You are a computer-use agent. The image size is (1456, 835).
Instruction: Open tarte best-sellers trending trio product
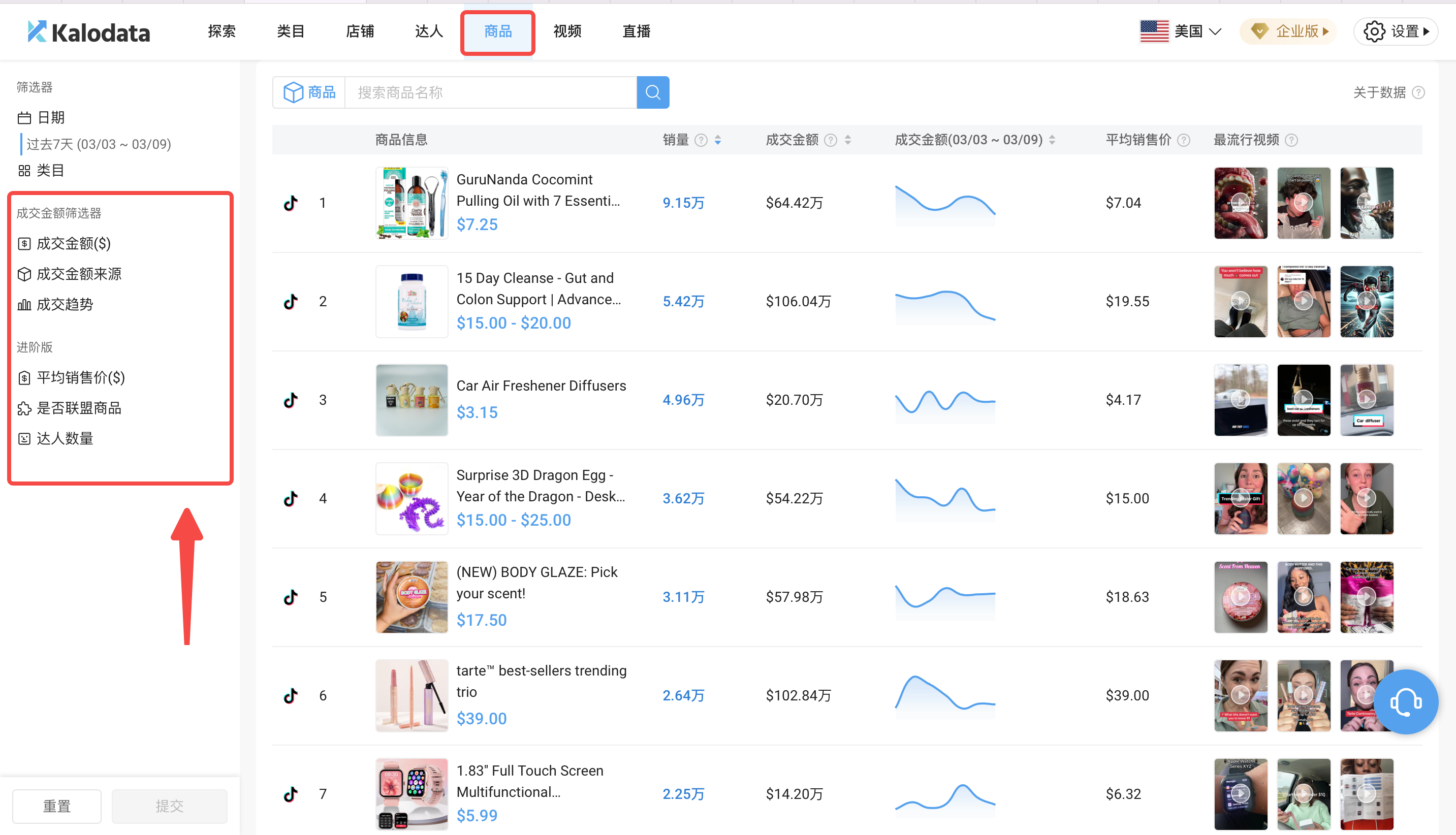(x=542, y=681)
